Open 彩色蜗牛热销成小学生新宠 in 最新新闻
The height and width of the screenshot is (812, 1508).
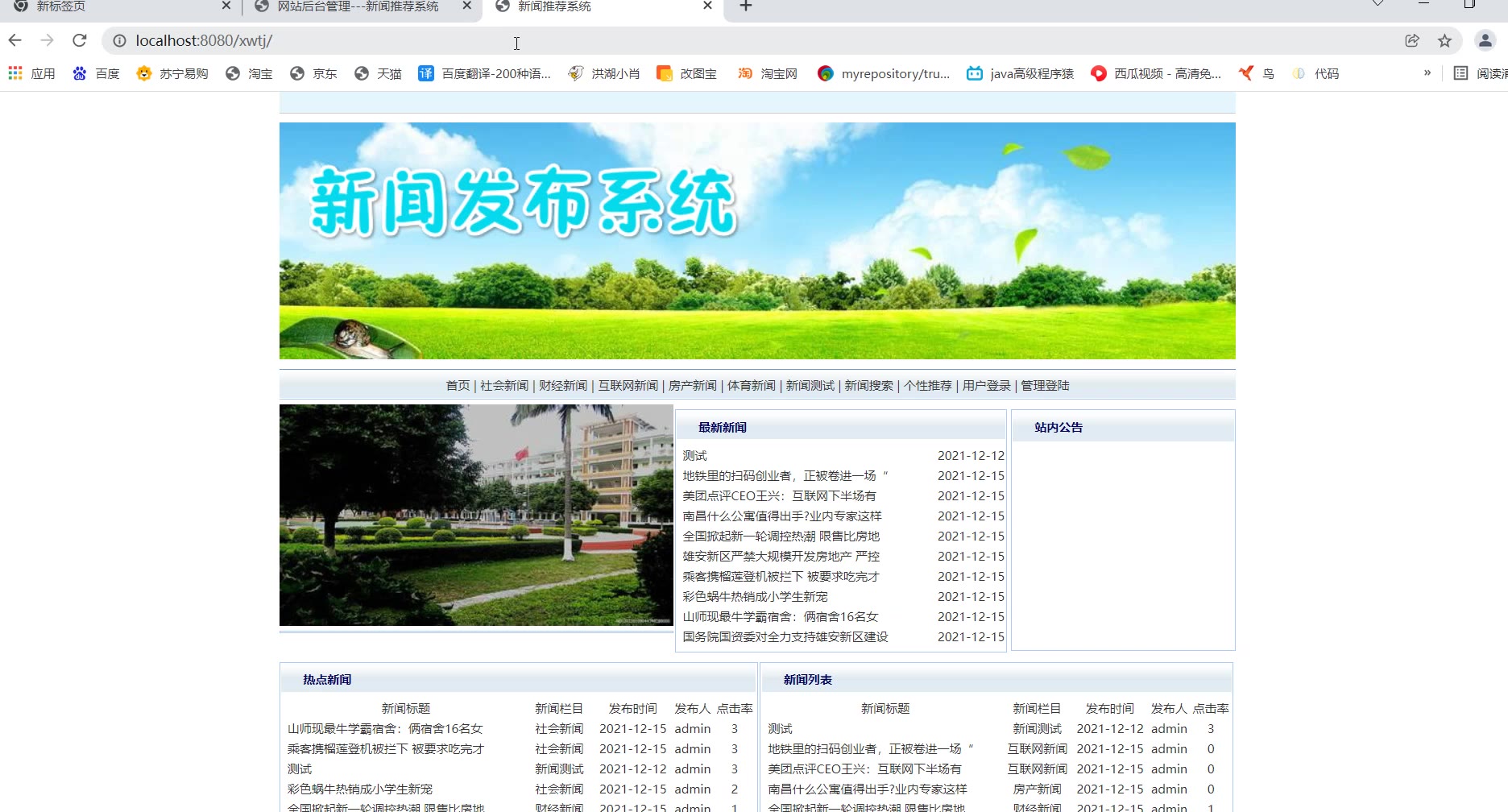(755, 597)
